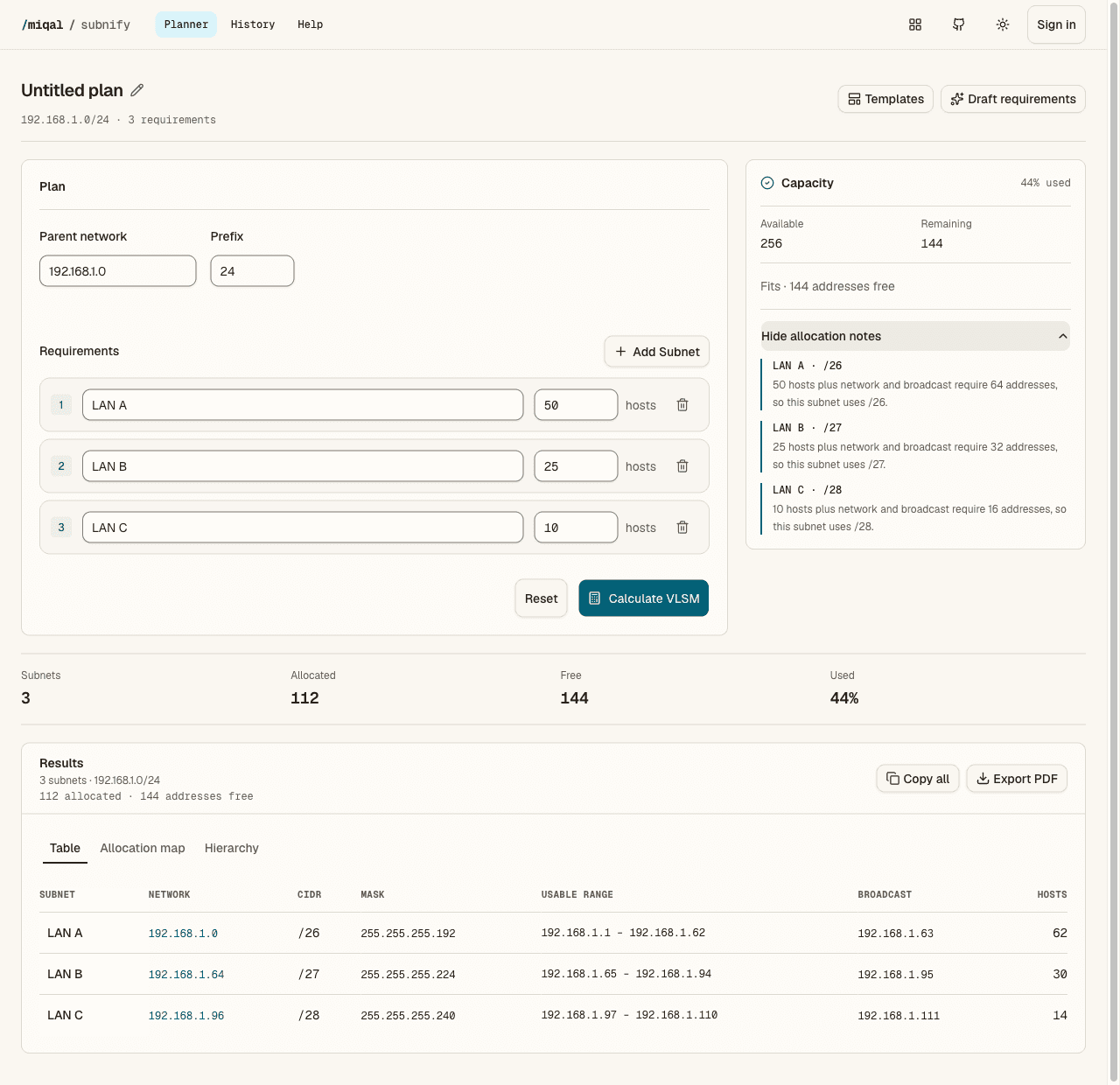Click the requirement number 2 badge
Viewport: 1120px width, 1085px height.
coord(61,466)
